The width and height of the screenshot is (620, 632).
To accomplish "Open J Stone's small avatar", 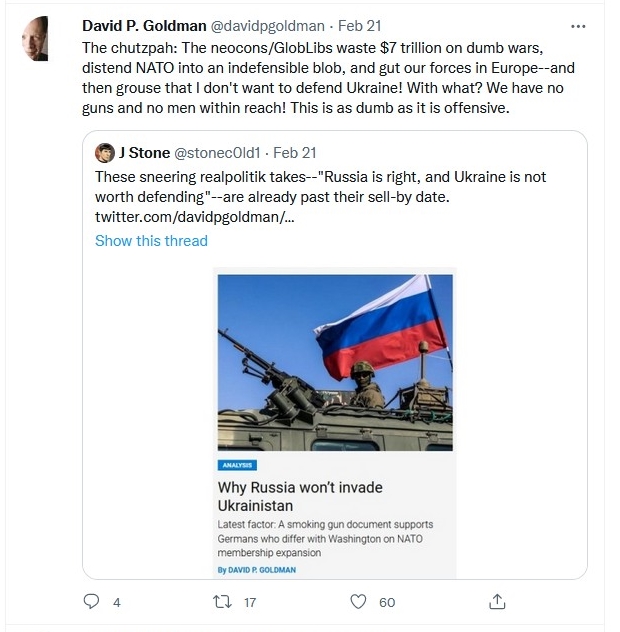I will (104, 153).
